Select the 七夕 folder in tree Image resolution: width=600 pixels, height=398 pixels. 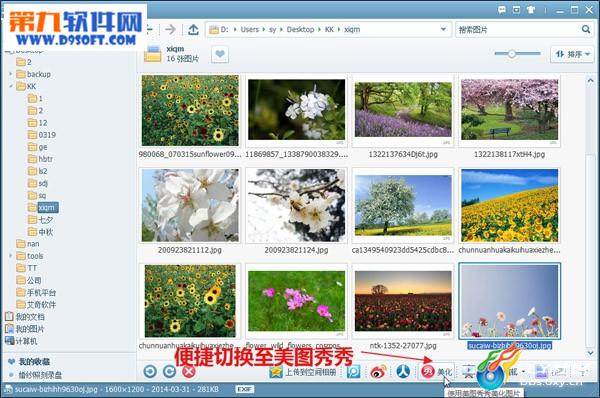[x=40, y=220]
